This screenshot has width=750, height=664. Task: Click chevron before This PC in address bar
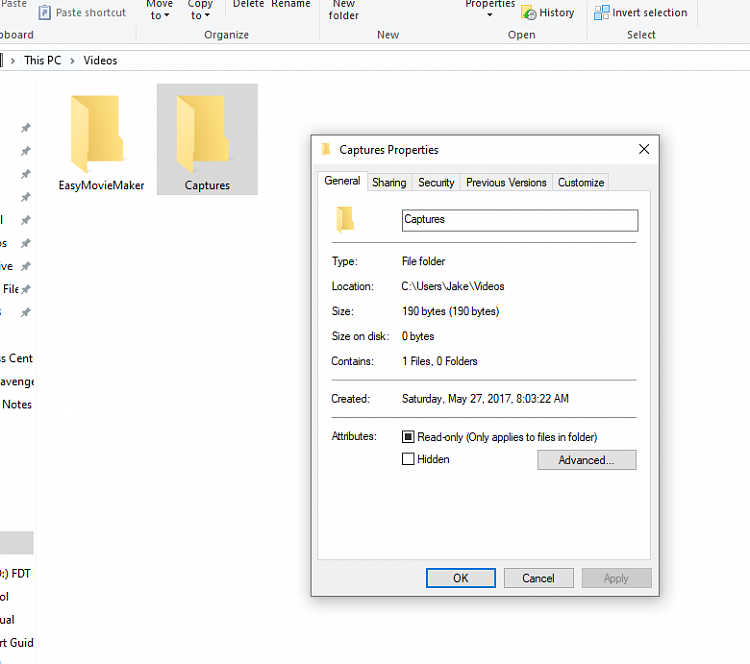(13, 61)
